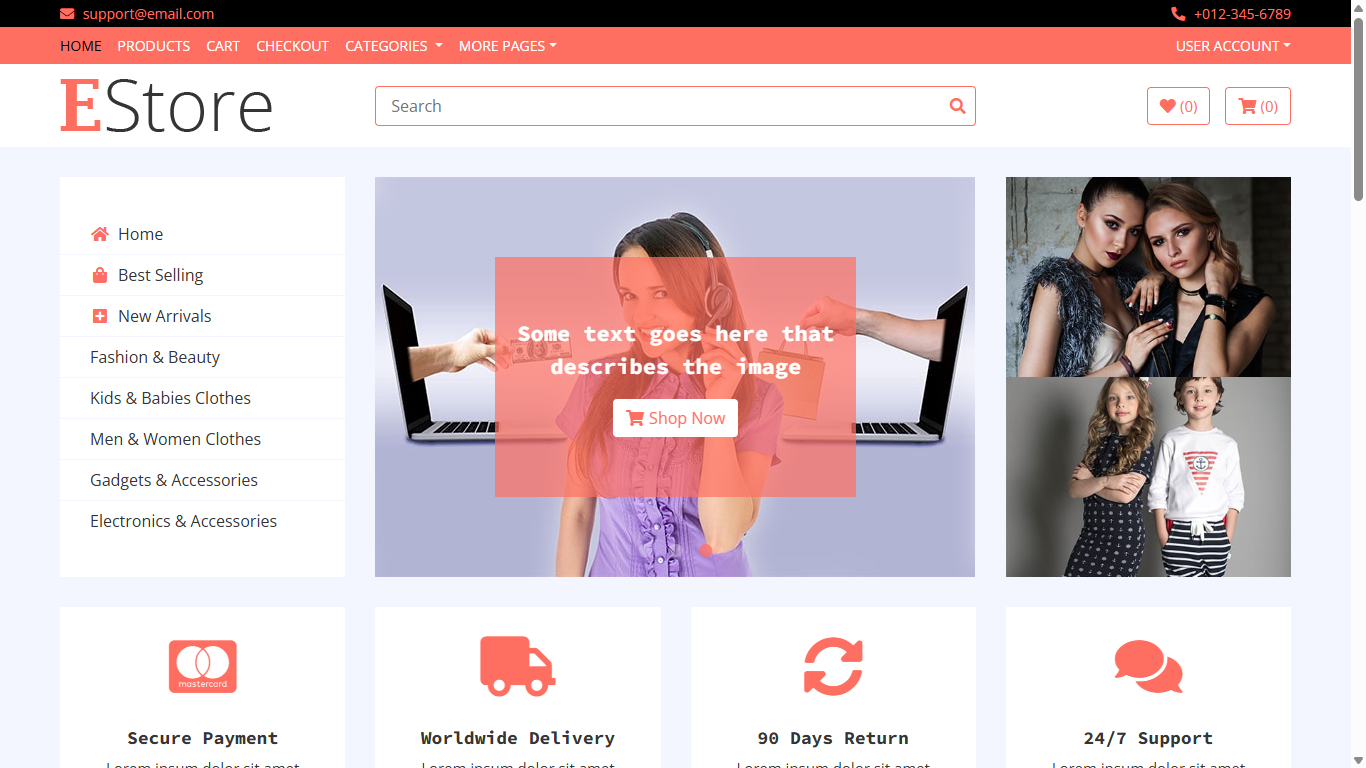Click the delivery truck icon
Screen dimensions: 1366x768
tap(517, 666)
